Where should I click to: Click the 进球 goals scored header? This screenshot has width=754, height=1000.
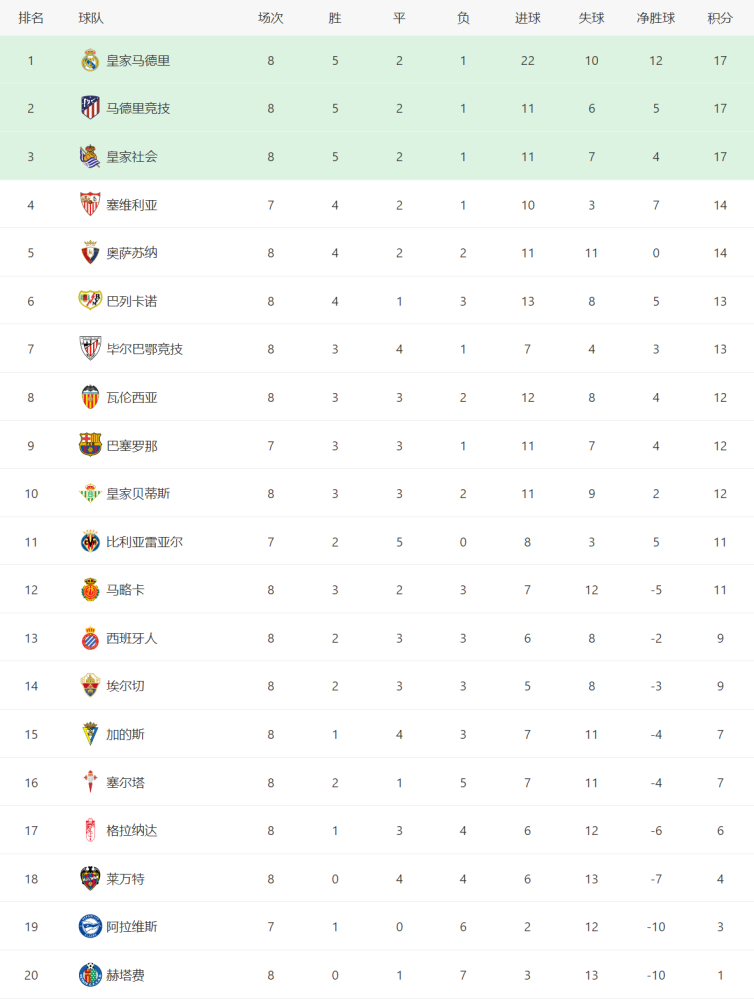(x=528, y=18)
